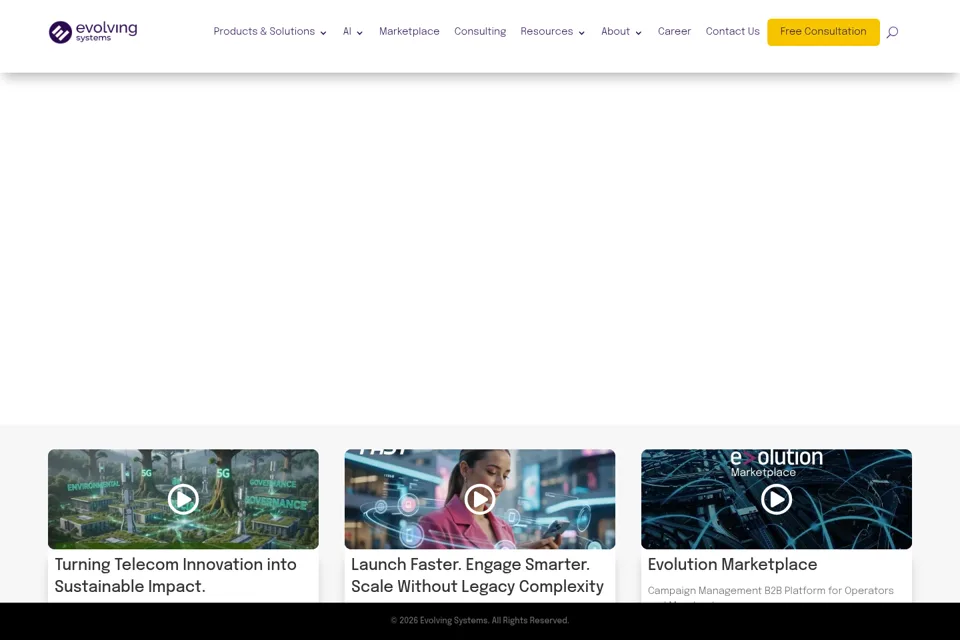The image size is (960, 640).
Task: Expand the Products & Solutions chevron
Action: click(x=323, y=33)
